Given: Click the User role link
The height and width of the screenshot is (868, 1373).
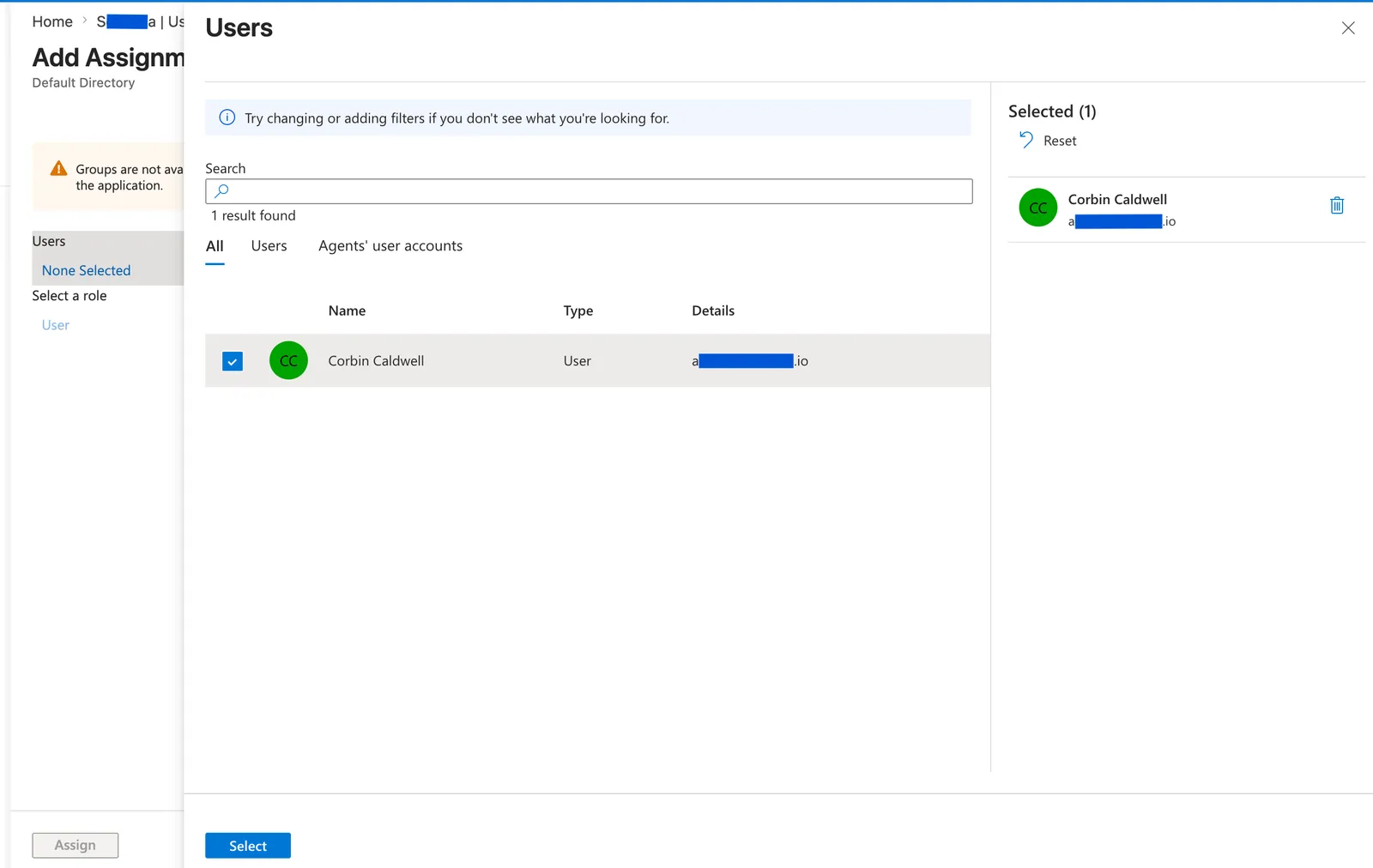Looking at the screenshot, I should click(x=56, y=325).
